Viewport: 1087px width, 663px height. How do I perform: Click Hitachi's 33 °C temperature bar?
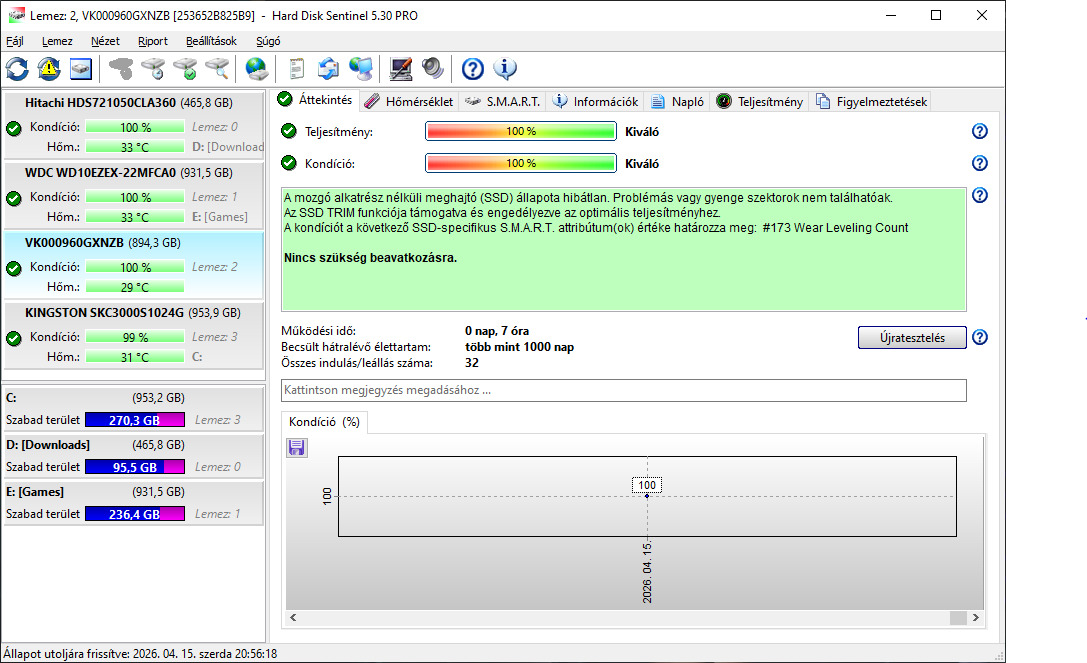point(135,147)
